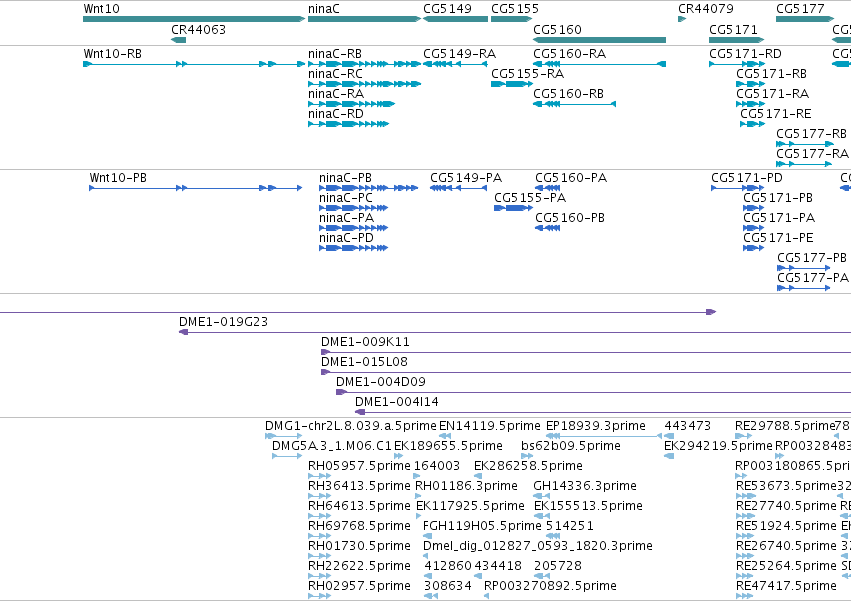Image resolution: width=851 pixels, height=601 pixels.
Task: Select transcript CG5177-RA
Action: 803,163
